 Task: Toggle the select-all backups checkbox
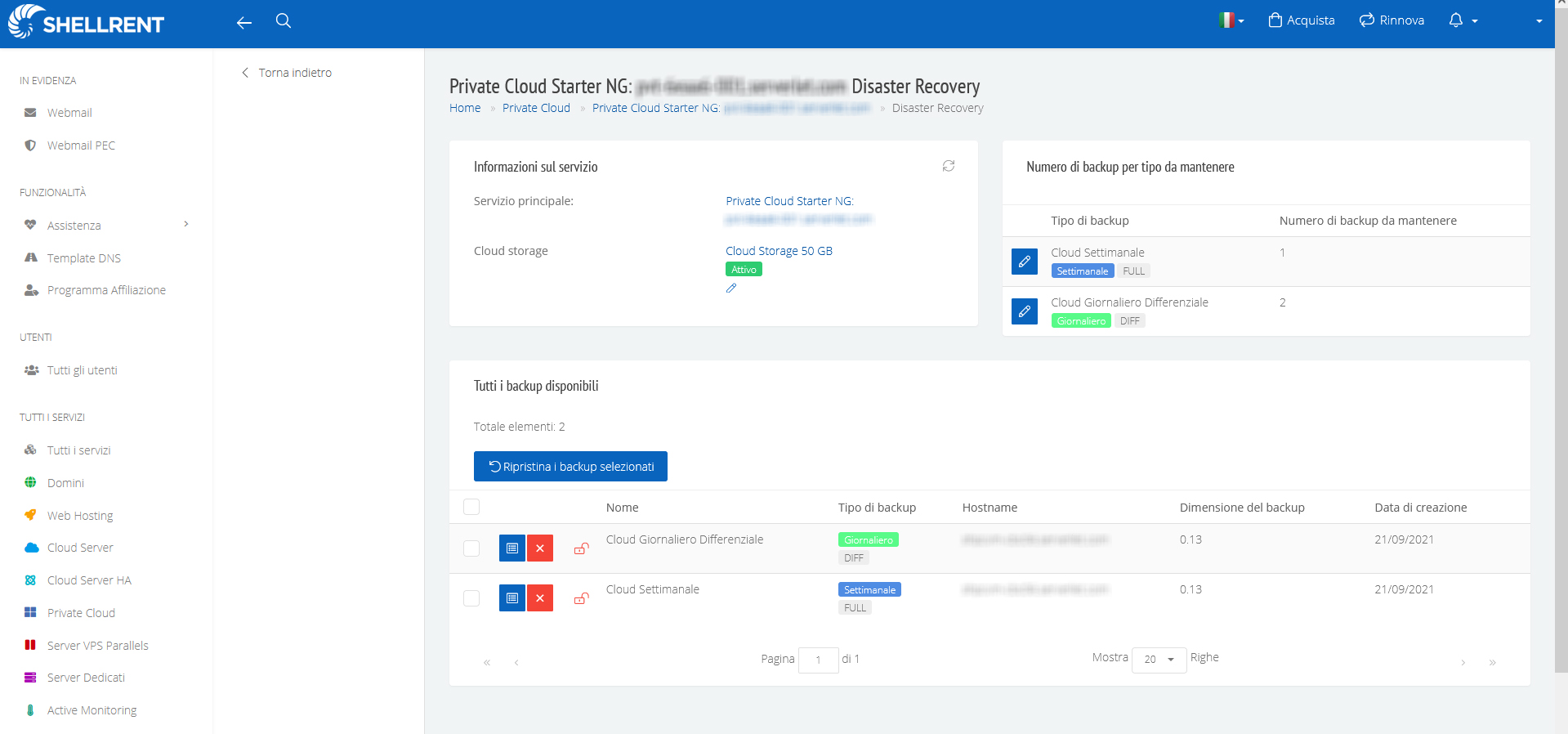click(x=471, y=507)
